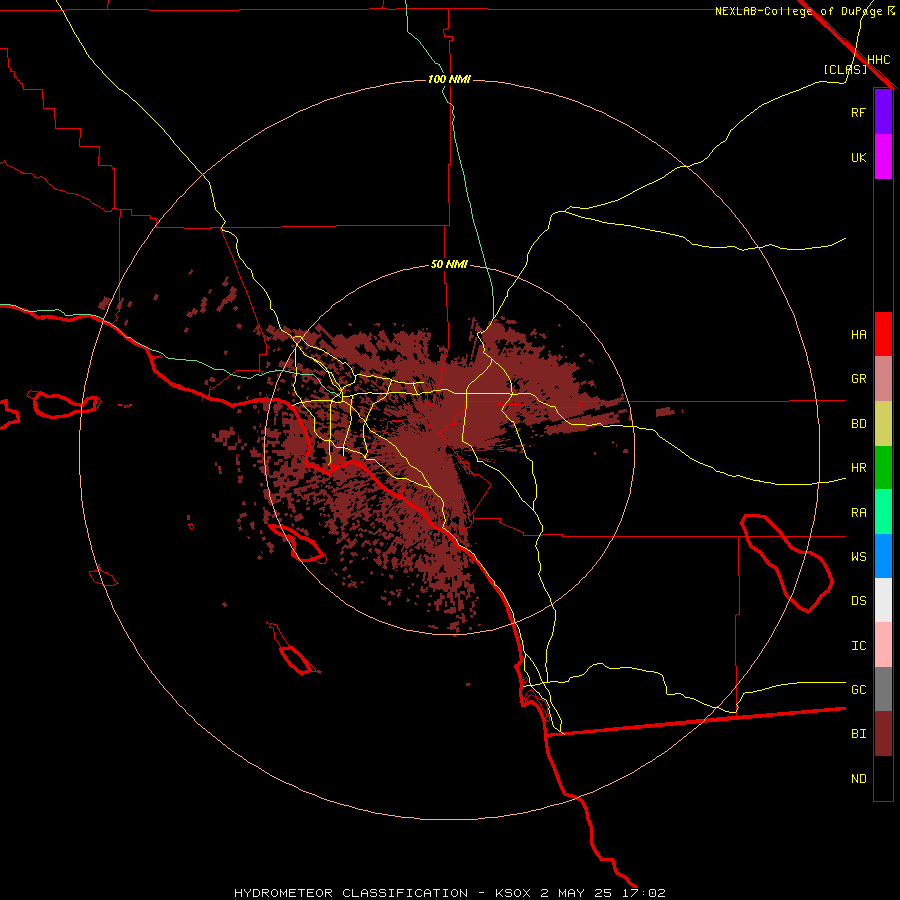The width and height of the screenshot is (900, 900).
Task: Click the magenta UK color swatch
Action: 883,157
